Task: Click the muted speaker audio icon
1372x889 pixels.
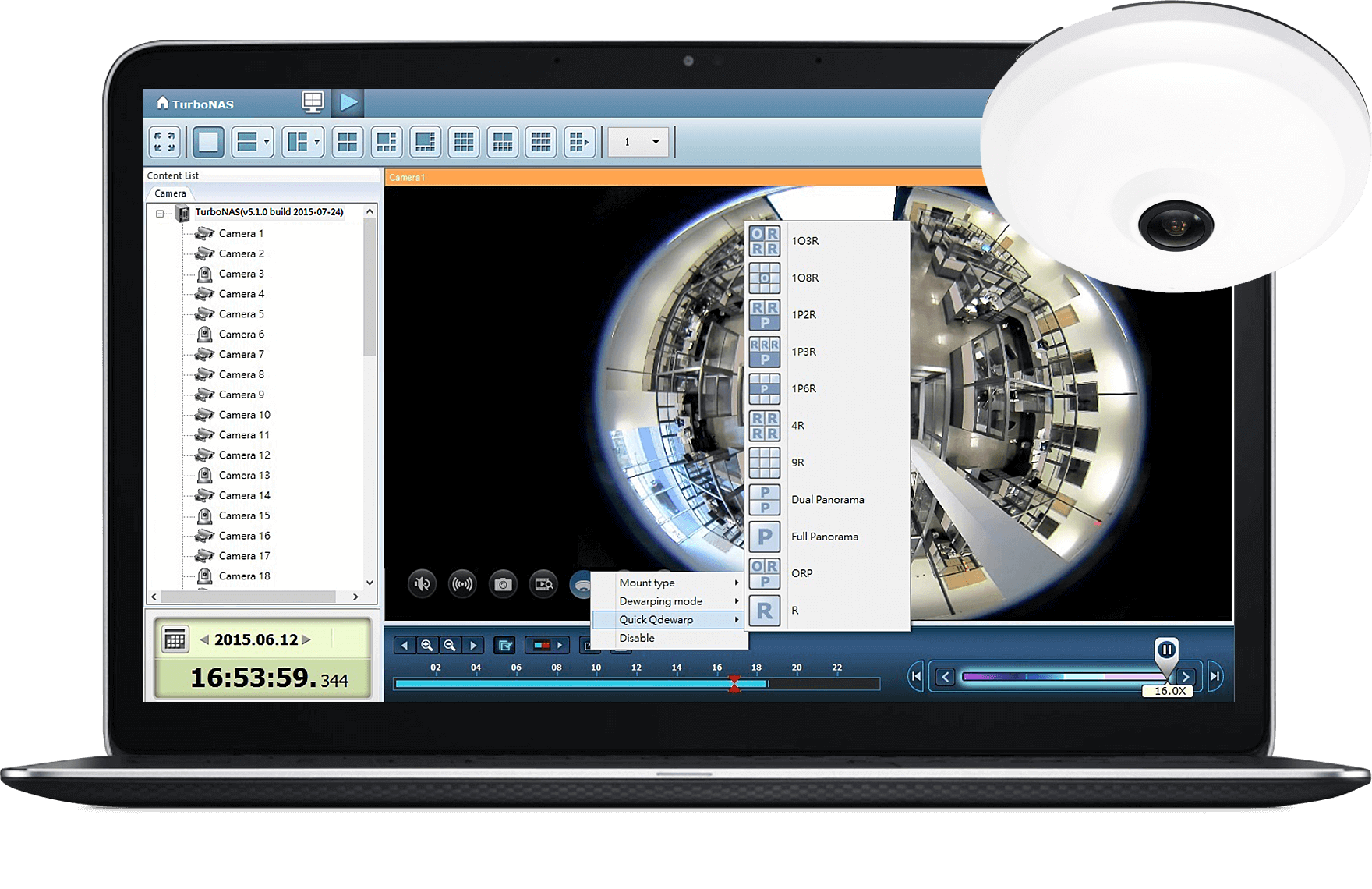Action: [x=423, y=584]
